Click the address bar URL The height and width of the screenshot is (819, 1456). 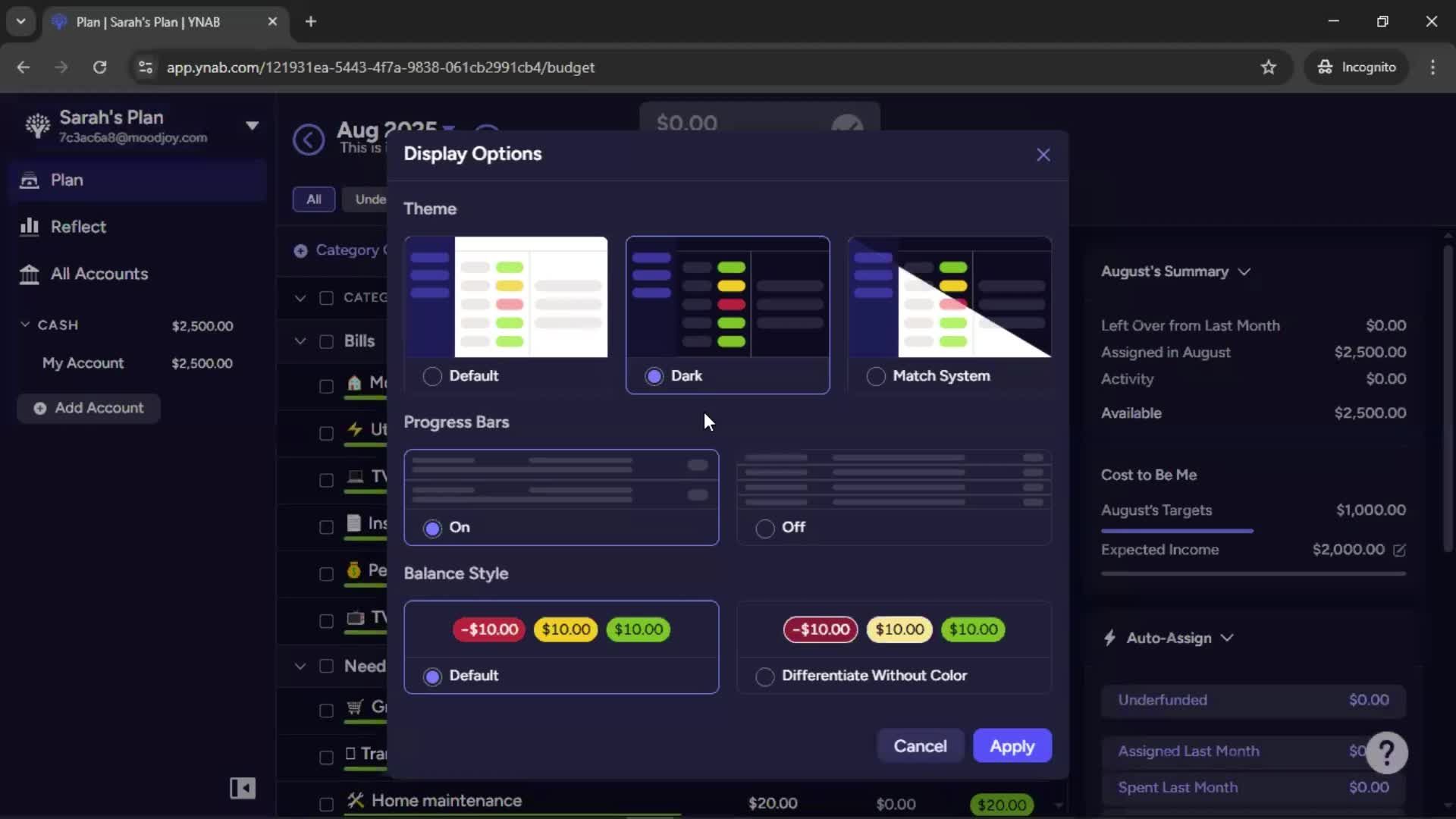tap(381, 67)
